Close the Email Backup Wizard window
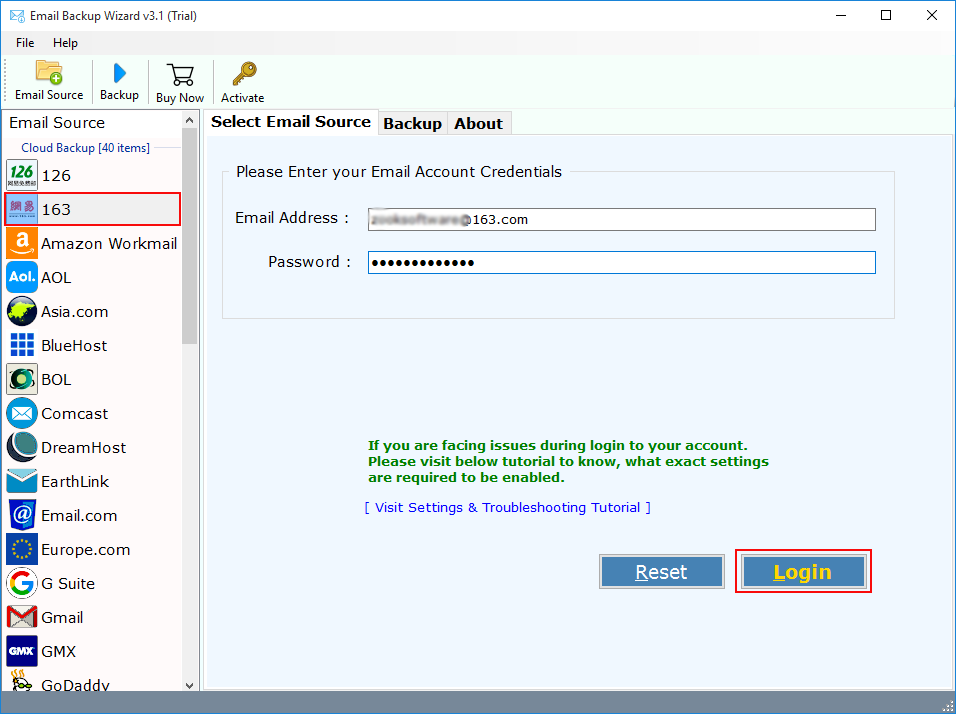This screenshot has height=714, width=956. click(x=932, y=15)
